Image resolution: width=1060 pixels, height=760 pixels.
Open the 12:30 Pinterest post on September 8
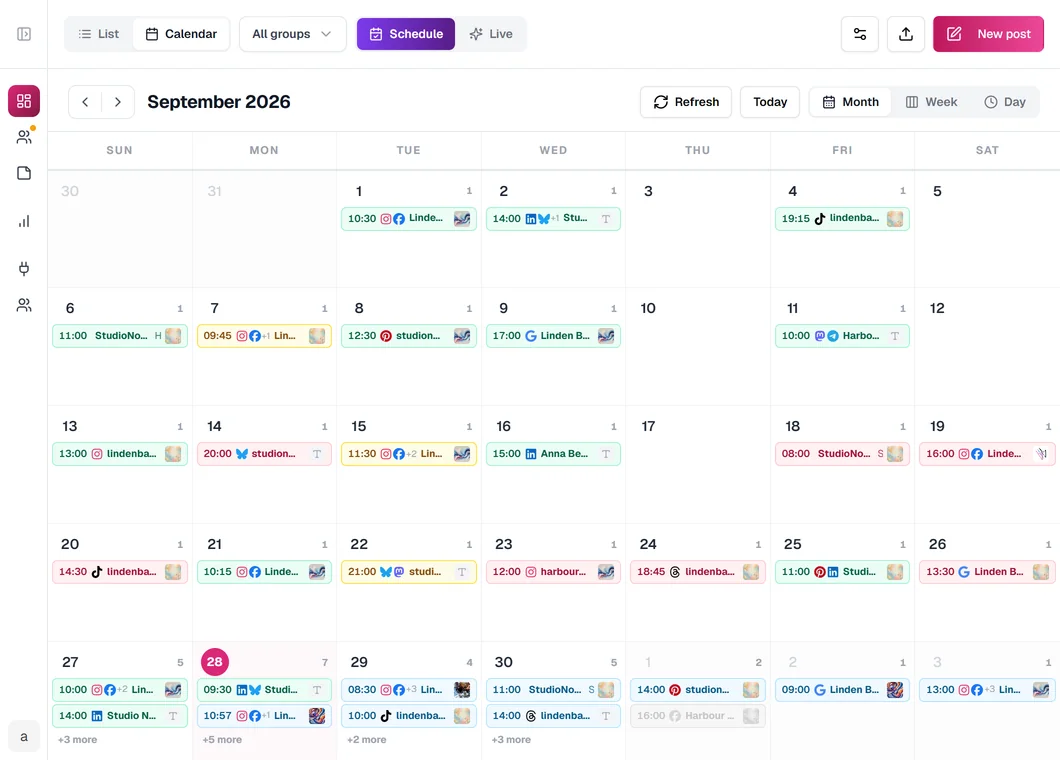(409, 335)
